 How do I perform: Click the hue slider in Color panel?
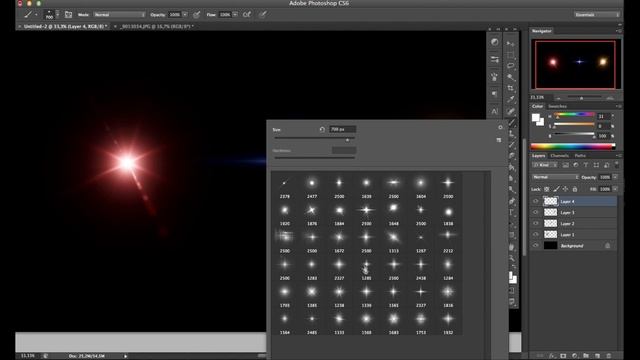coord(574,115)
